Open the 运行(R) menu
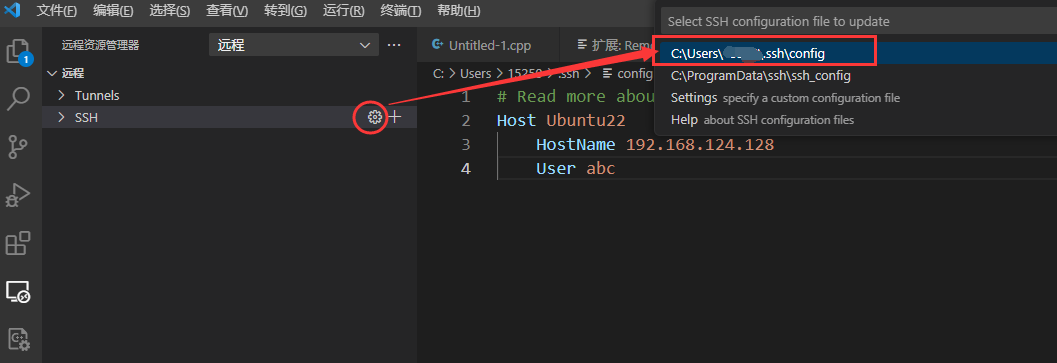 tap(344, 11)
